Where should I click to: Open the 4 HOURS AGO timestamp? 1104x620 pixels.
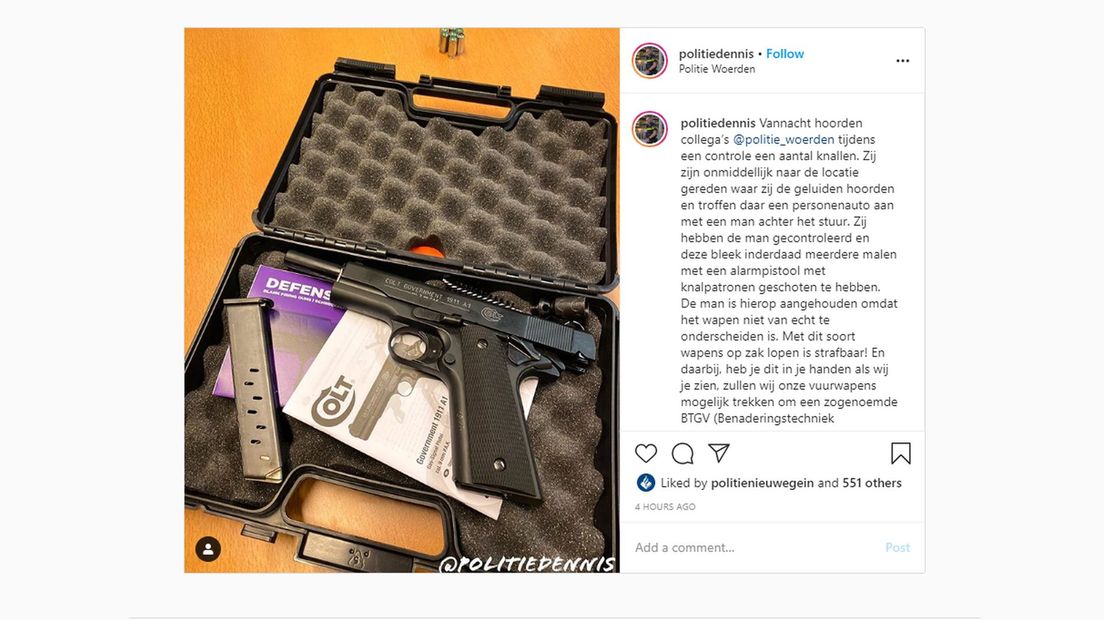tap(665, 507)
